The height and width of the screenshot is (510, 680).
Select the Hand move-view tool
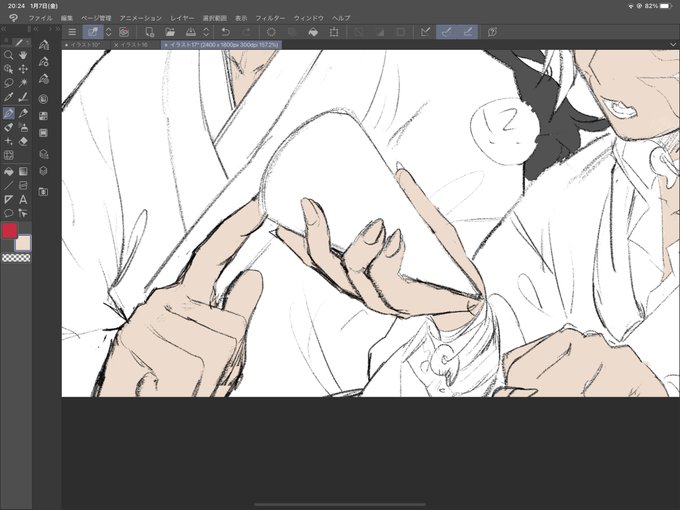point(23,55)
